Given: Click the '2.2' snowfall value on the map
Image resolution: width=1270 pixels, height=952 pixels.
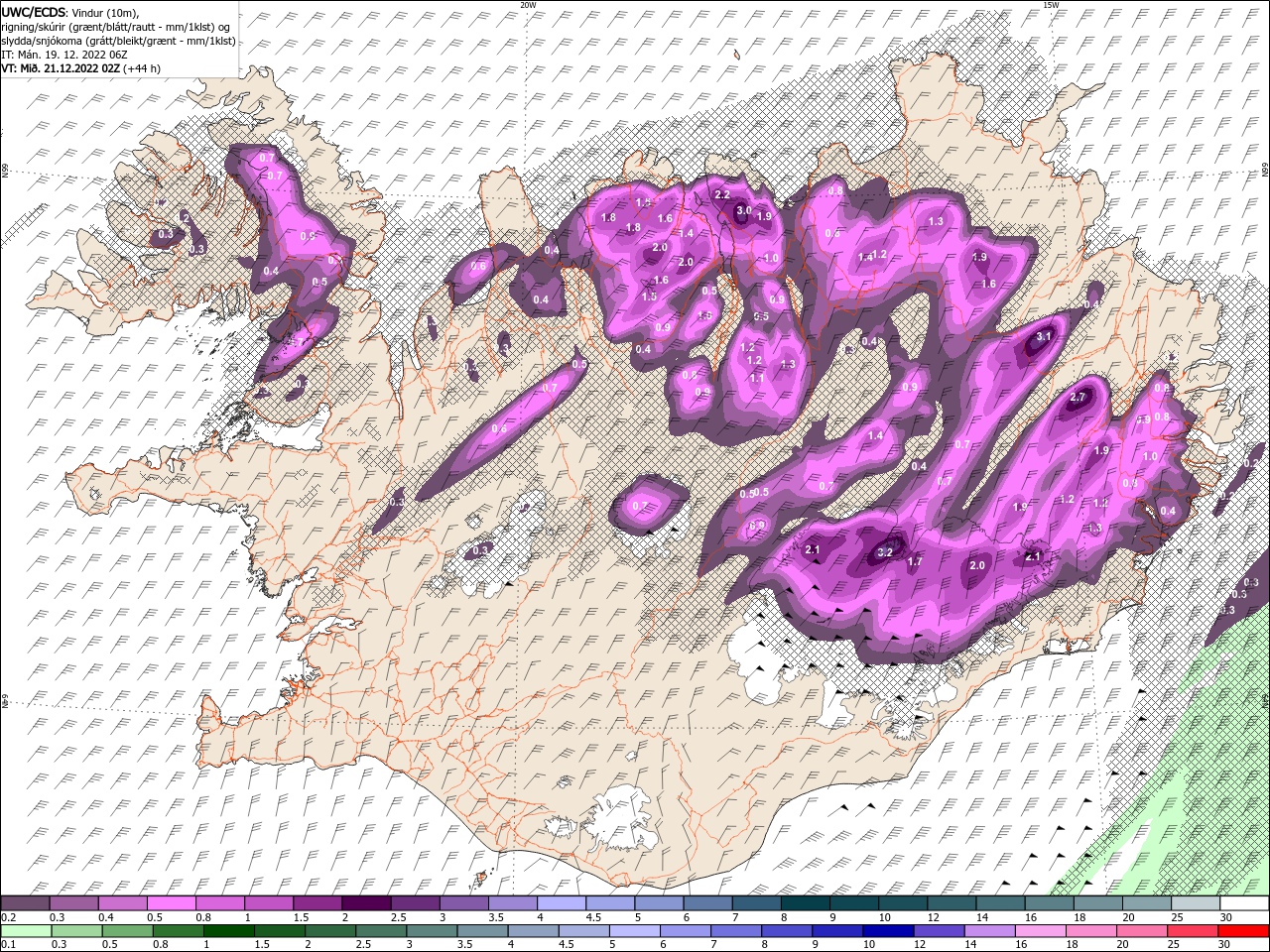Looking at the screenshot, I should pos(722,194).
